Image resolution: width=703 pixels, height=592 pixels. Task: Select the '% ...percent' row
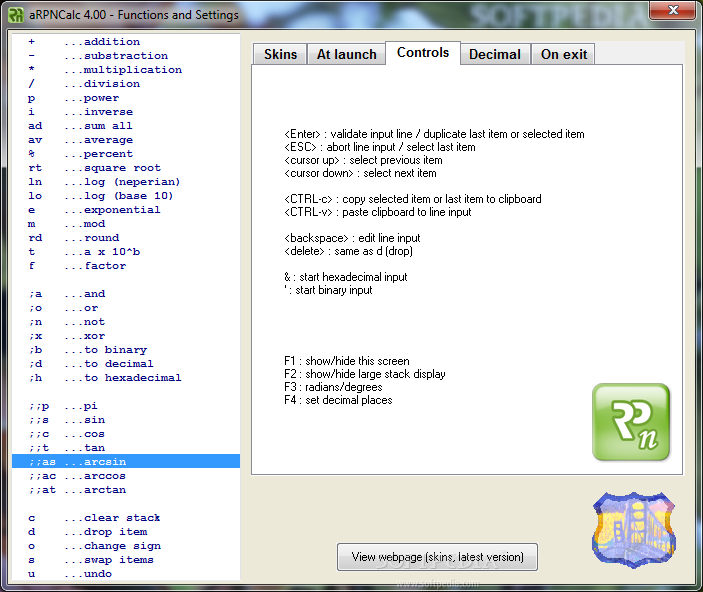126,153
